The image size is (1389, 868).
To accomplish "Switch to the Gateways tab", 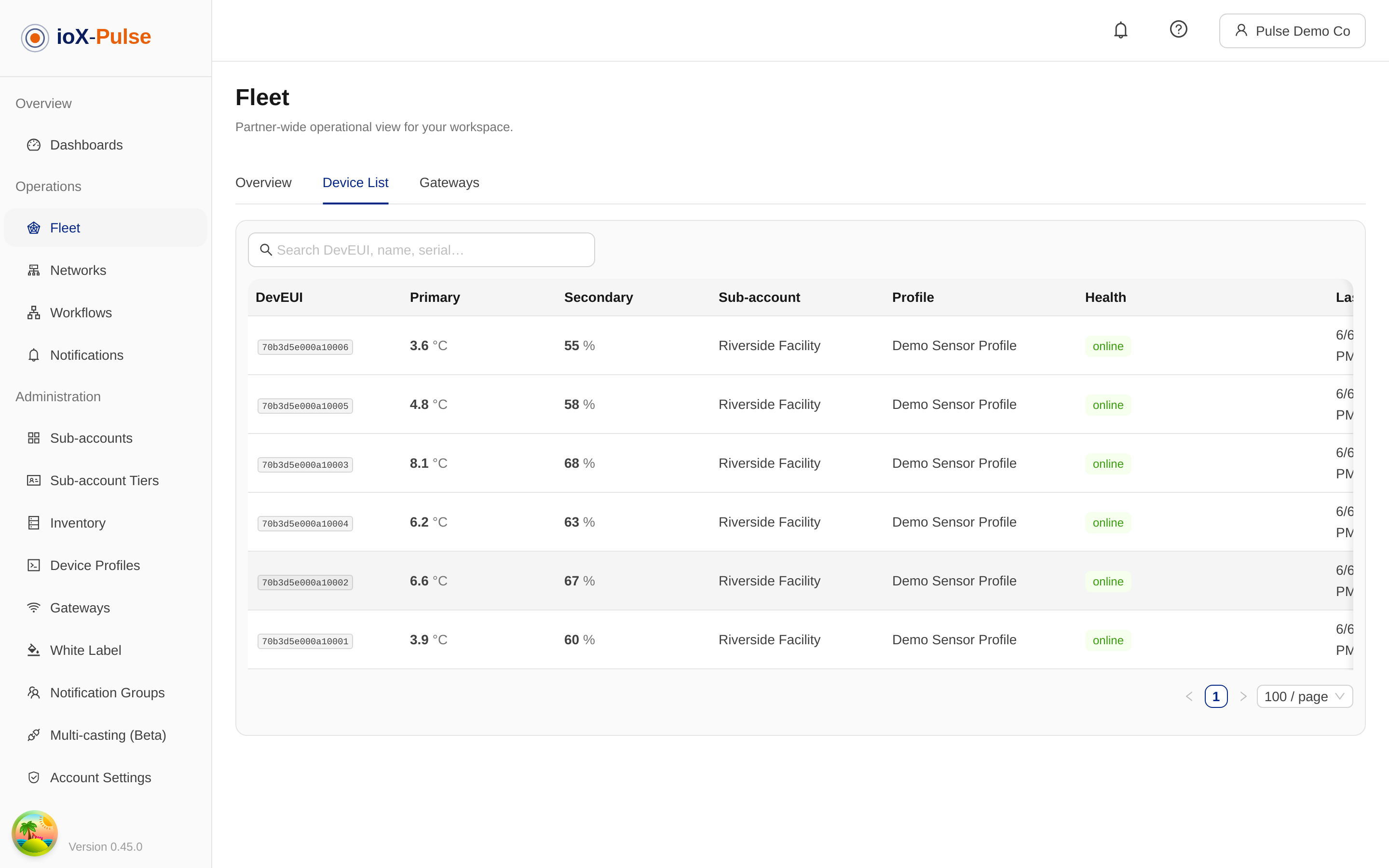I will coord(449,183).
